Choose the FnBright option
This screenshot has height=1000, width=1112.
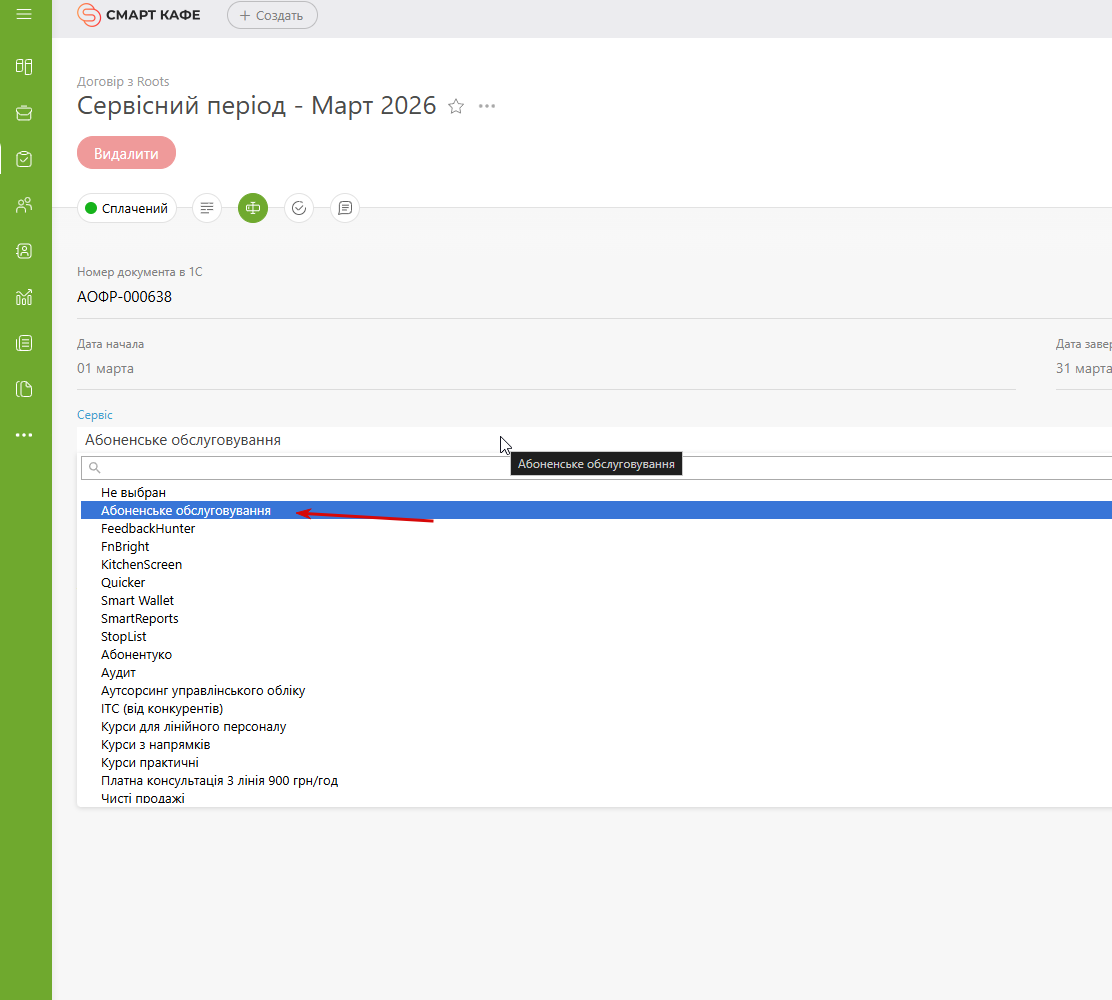[596, 547]
